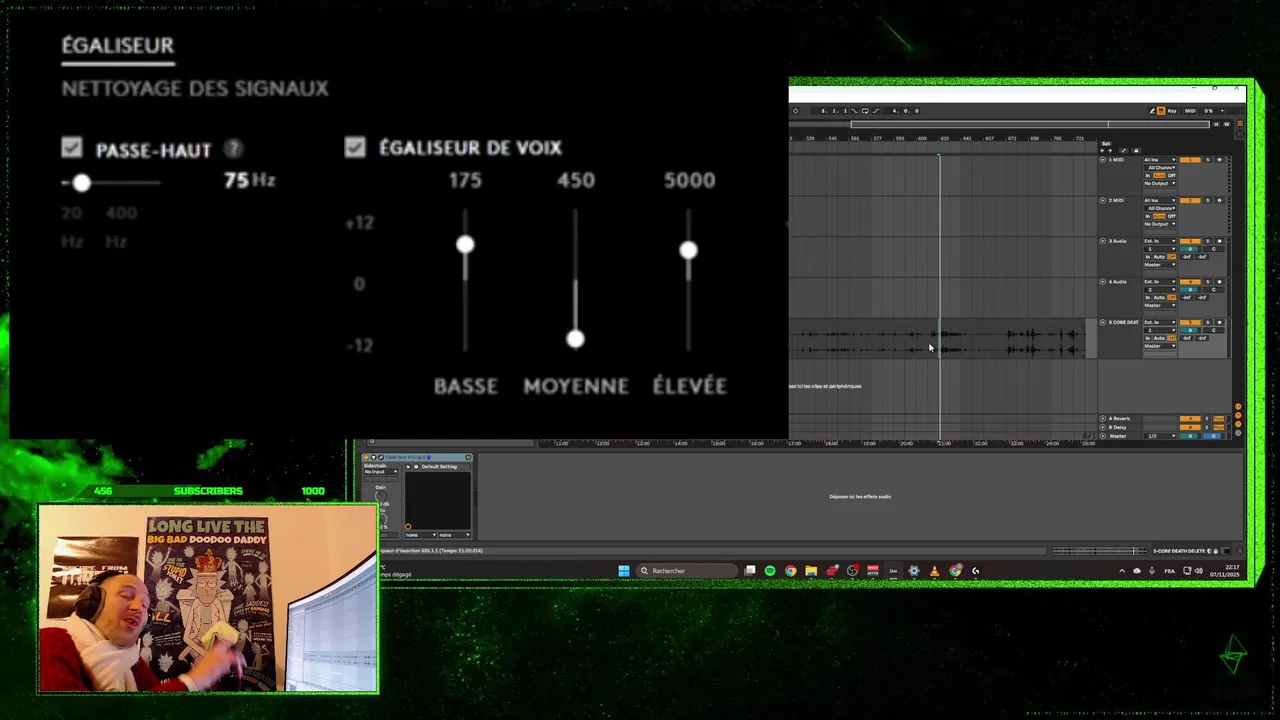Toggle the MIDI map mode button in Ableton
1280x720 pixels.
coord(1190,111)
